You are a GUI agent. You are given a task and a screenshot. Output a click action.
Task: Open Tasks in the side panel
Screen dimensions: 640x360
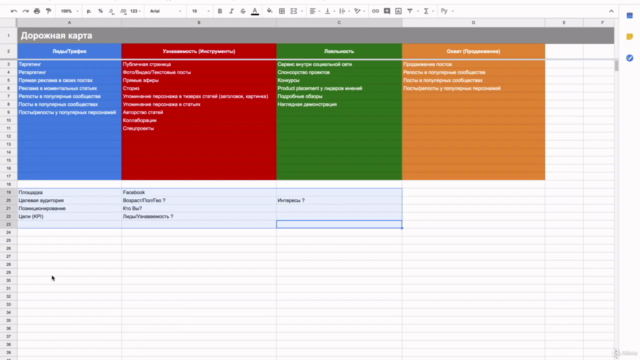coord(629,58)
